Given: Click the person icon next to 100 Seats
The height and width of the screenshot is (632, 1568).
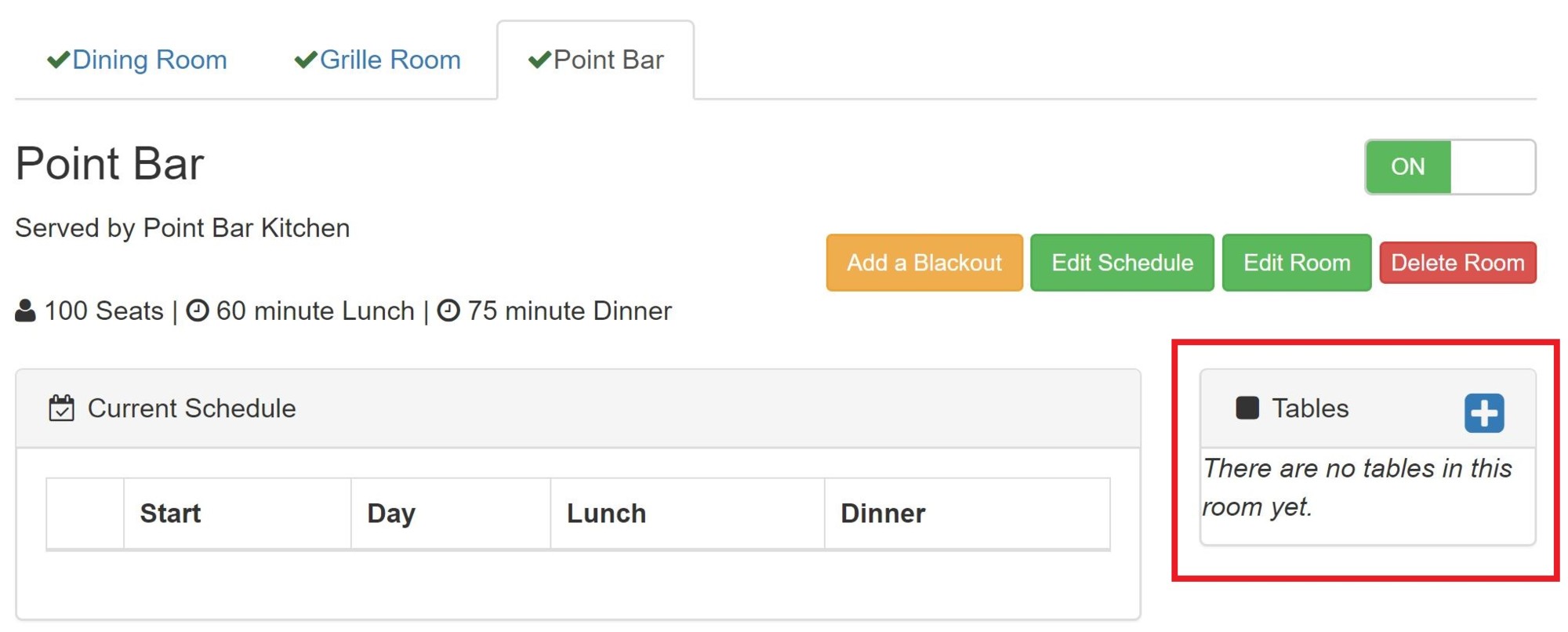Looking at the screenshot, I should tap(26, 311).
